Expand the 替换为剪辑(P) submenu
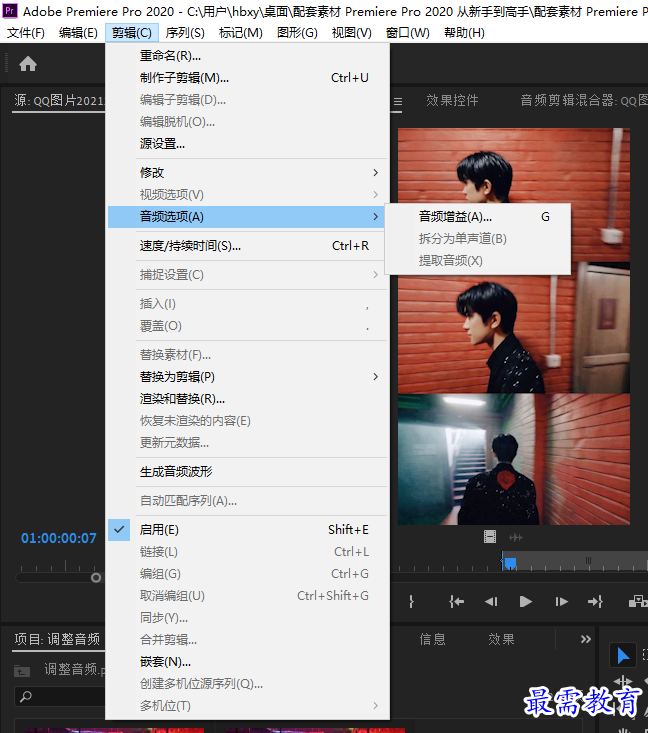648x733 pixels. (x=247, y=377)
